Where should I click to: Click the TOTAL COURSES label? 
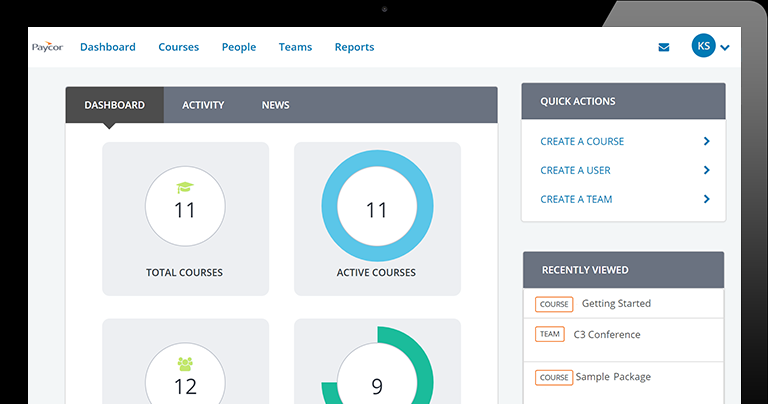pyautogui.click(x=184, y=273)
